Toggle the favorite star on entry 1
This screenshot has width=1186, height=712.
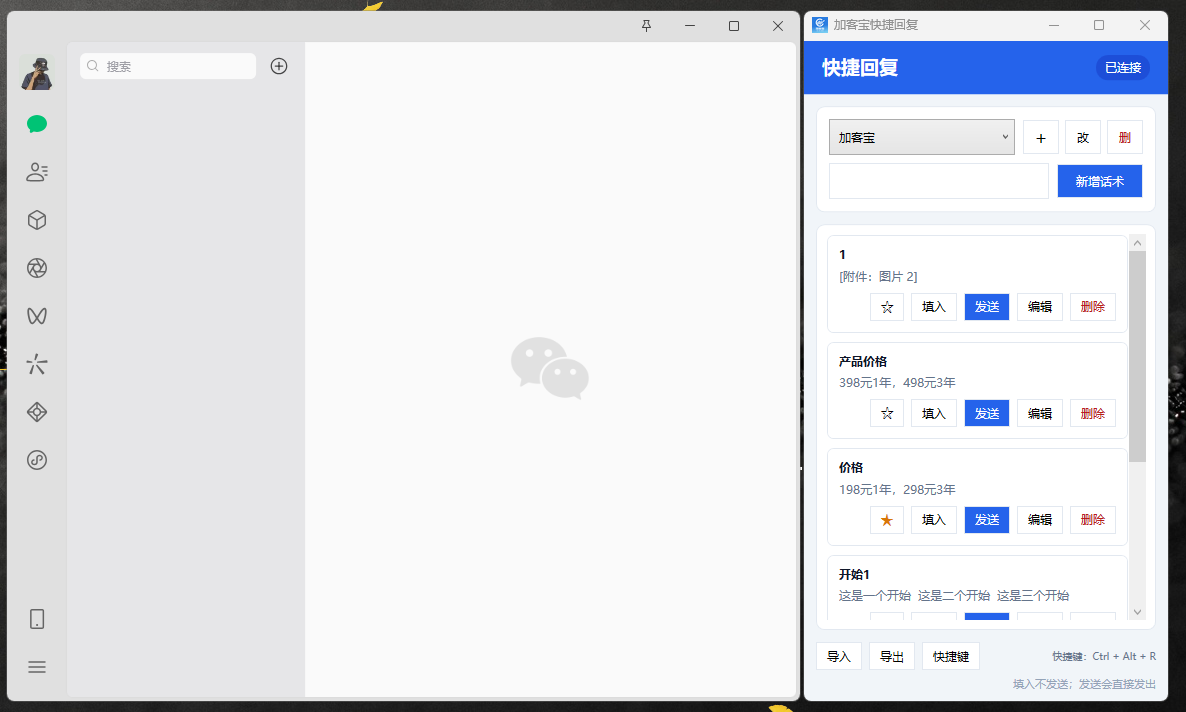pos(886,307)
